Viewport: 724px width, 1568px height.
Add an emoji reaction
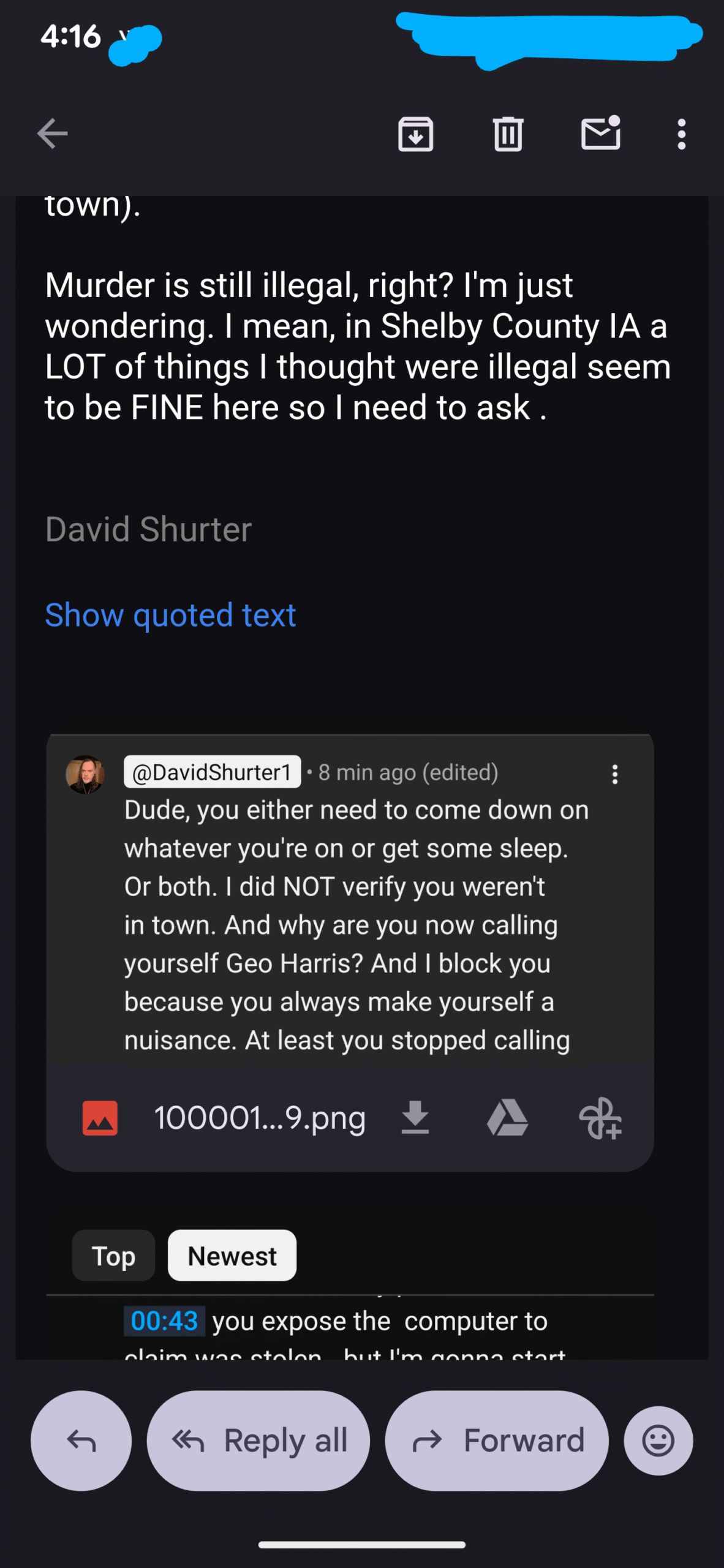(x=658, y=1441)
